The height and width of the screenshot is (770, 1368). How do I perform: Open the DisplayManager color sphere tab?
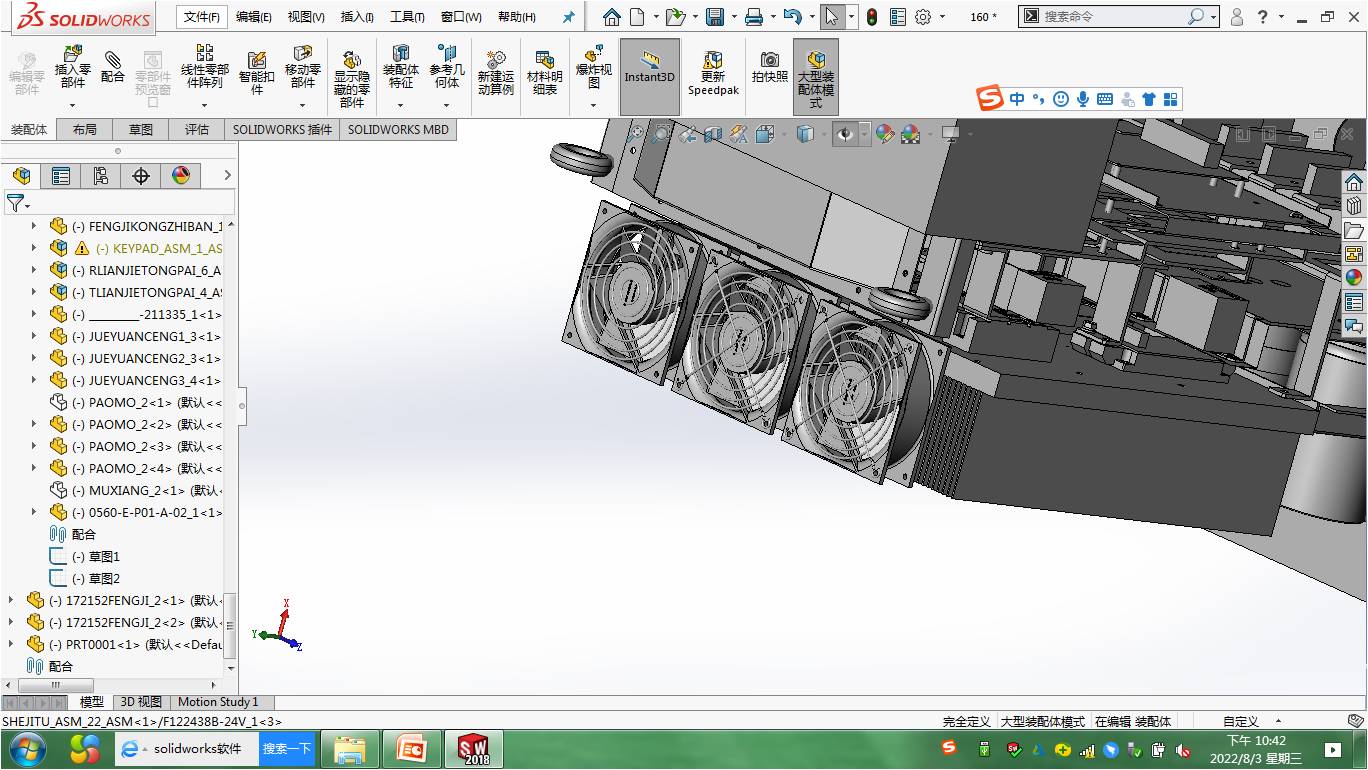pyautogui.click(x=181, y=176)
